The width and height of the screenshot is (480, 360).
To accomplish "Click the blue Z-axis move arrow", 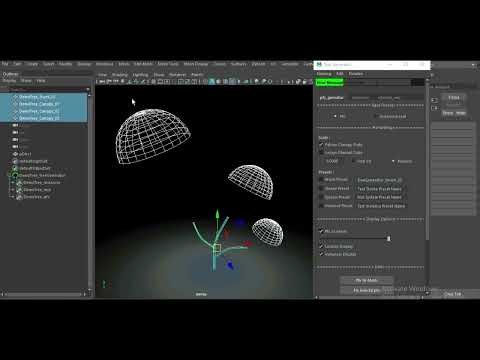I will pos(230,265).
